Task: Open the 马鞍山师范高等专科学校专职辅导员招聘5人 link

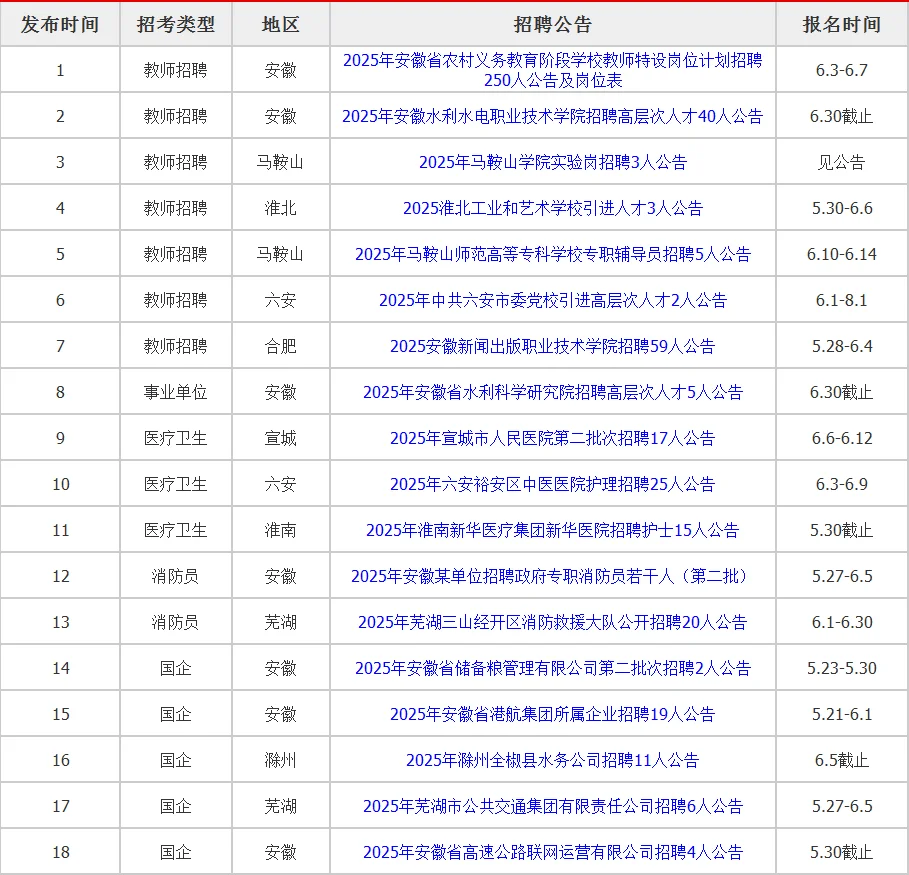Action: coord(552,254)
